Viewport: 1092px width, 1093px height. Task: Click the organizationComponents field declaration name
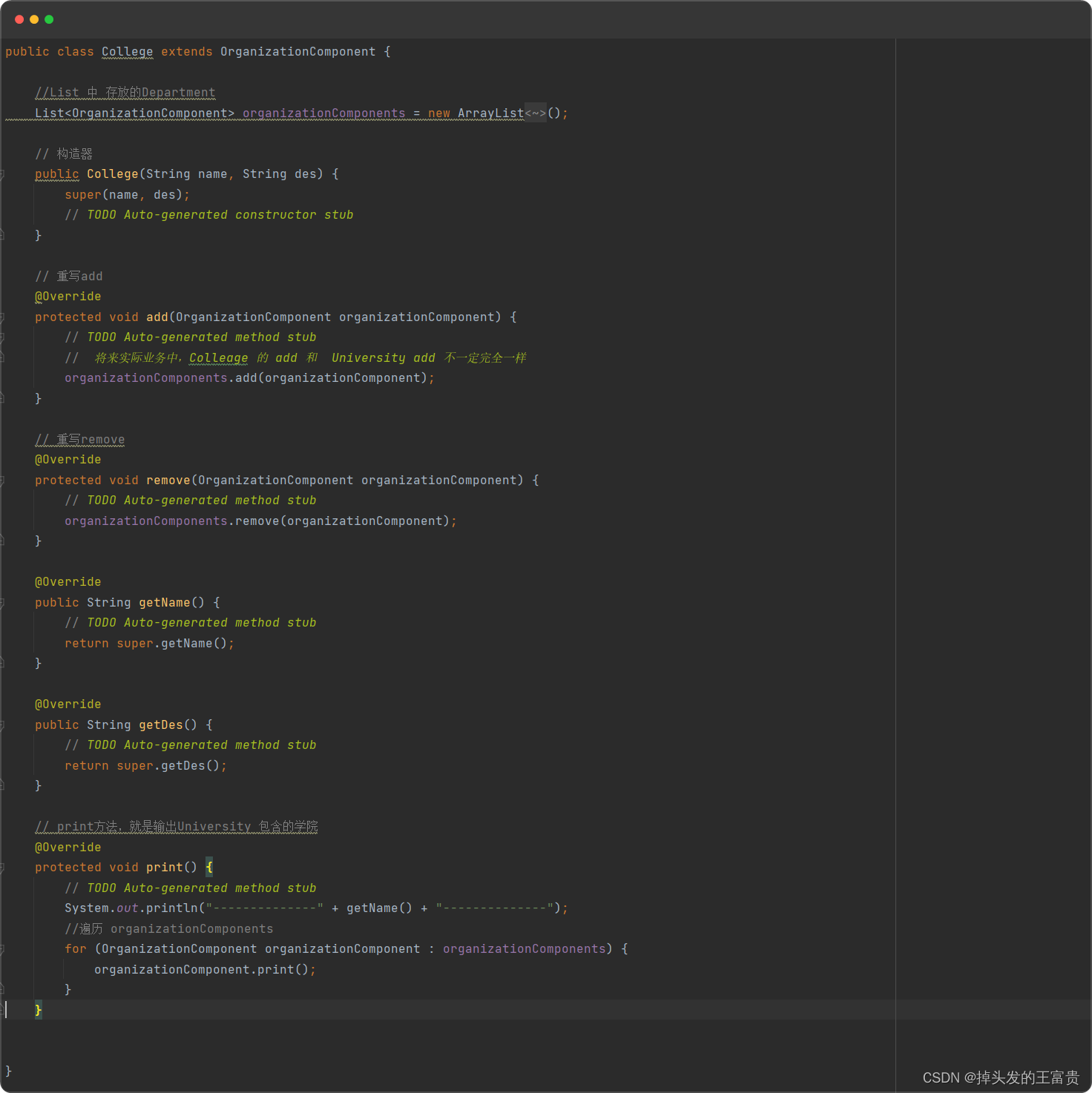pos(324,113)
